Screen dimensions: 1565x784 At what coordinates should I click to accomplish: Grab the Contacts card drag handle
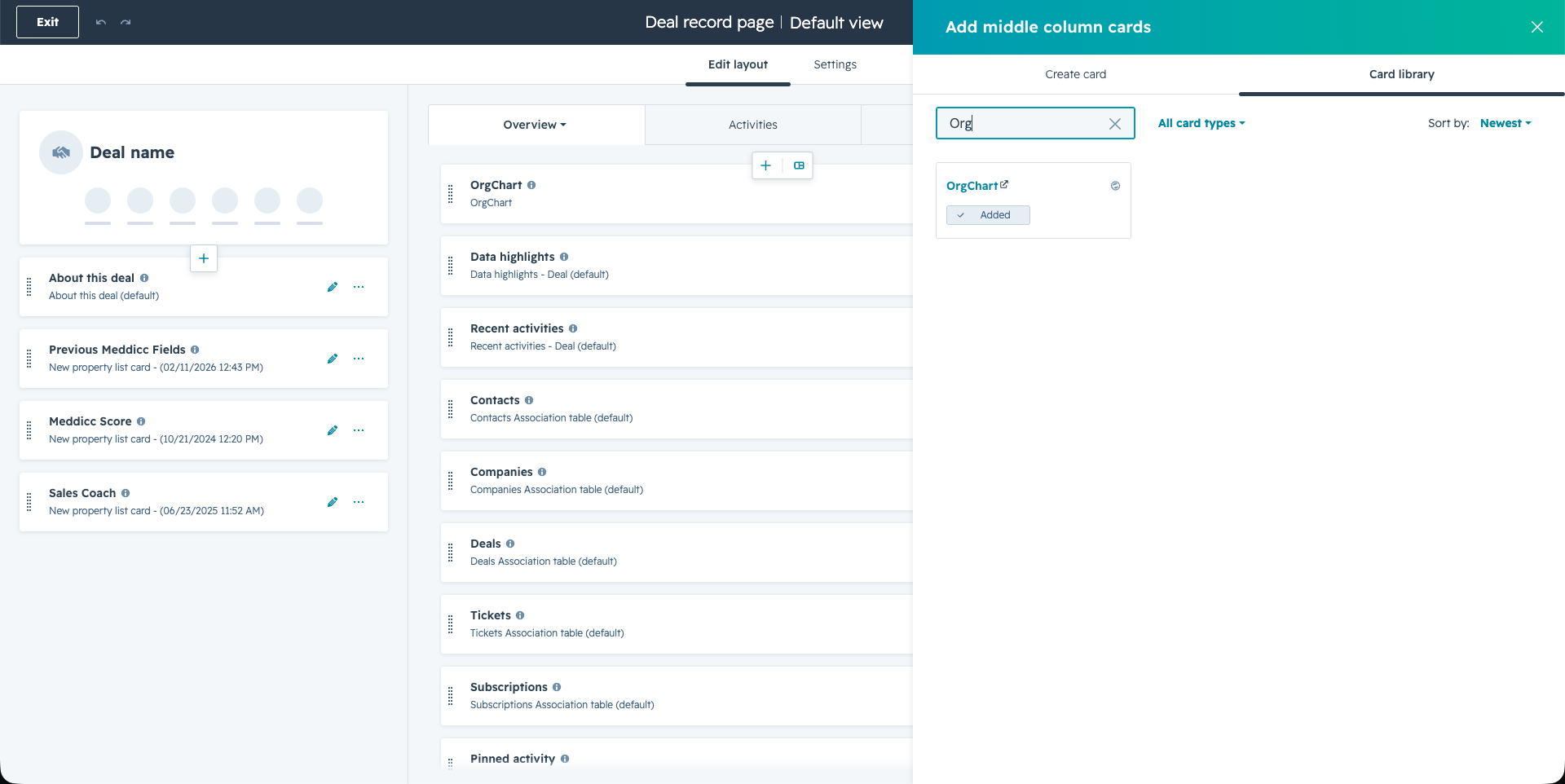point(451,409)
